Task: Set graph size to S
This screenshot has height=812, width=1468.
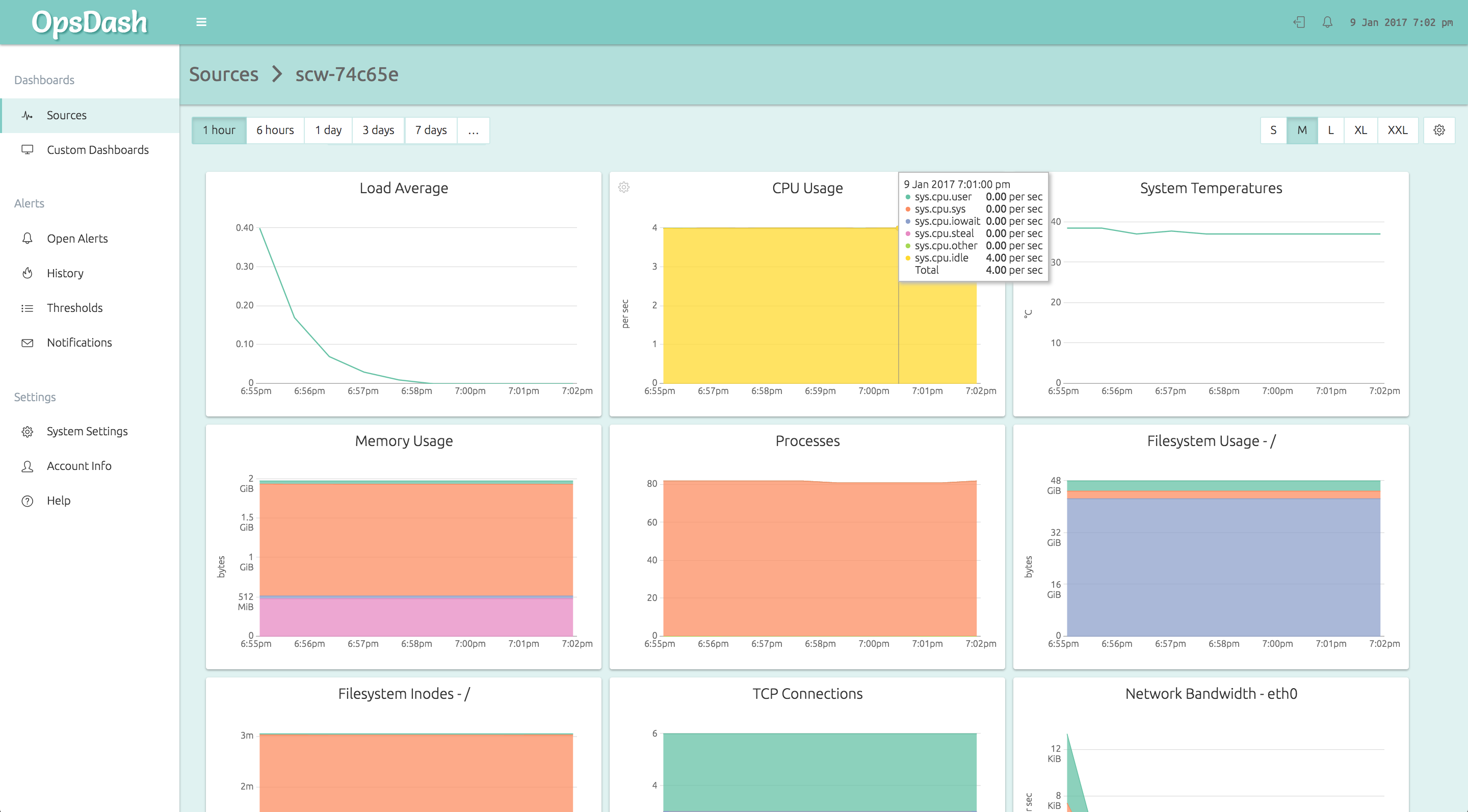Action: tap(1274, 130)
